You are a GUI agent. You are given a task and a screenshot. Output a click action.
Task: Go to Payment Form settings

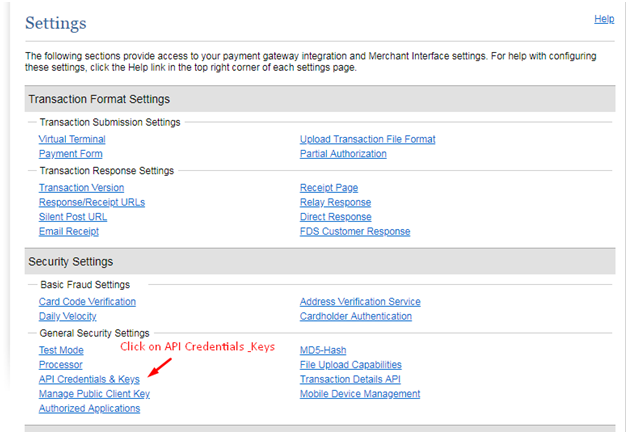70,154
